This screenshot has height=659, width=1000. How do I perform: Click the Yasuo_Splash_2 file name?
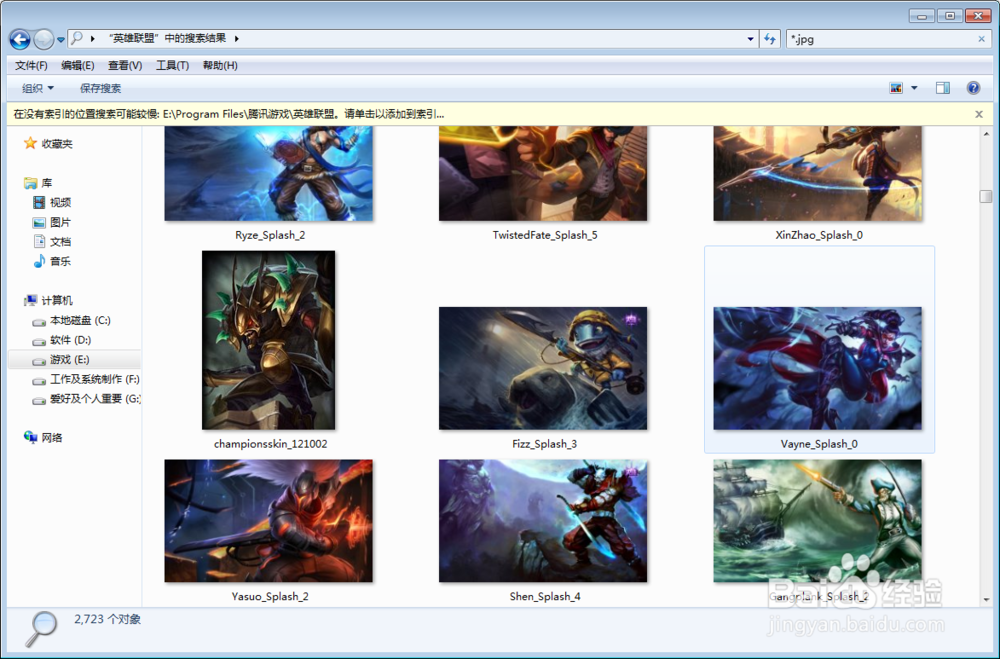pyautogui.click(x=270, y=596)
